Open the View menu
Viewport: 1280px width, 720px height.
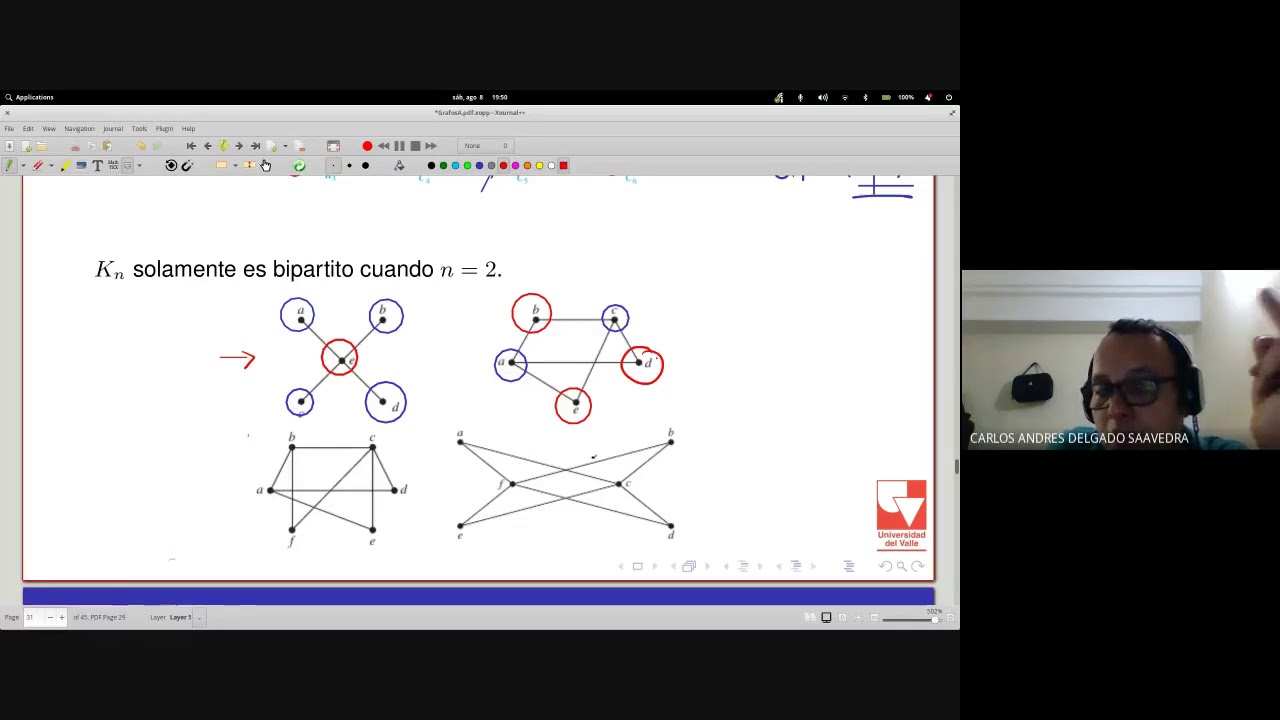click(49, 128)
